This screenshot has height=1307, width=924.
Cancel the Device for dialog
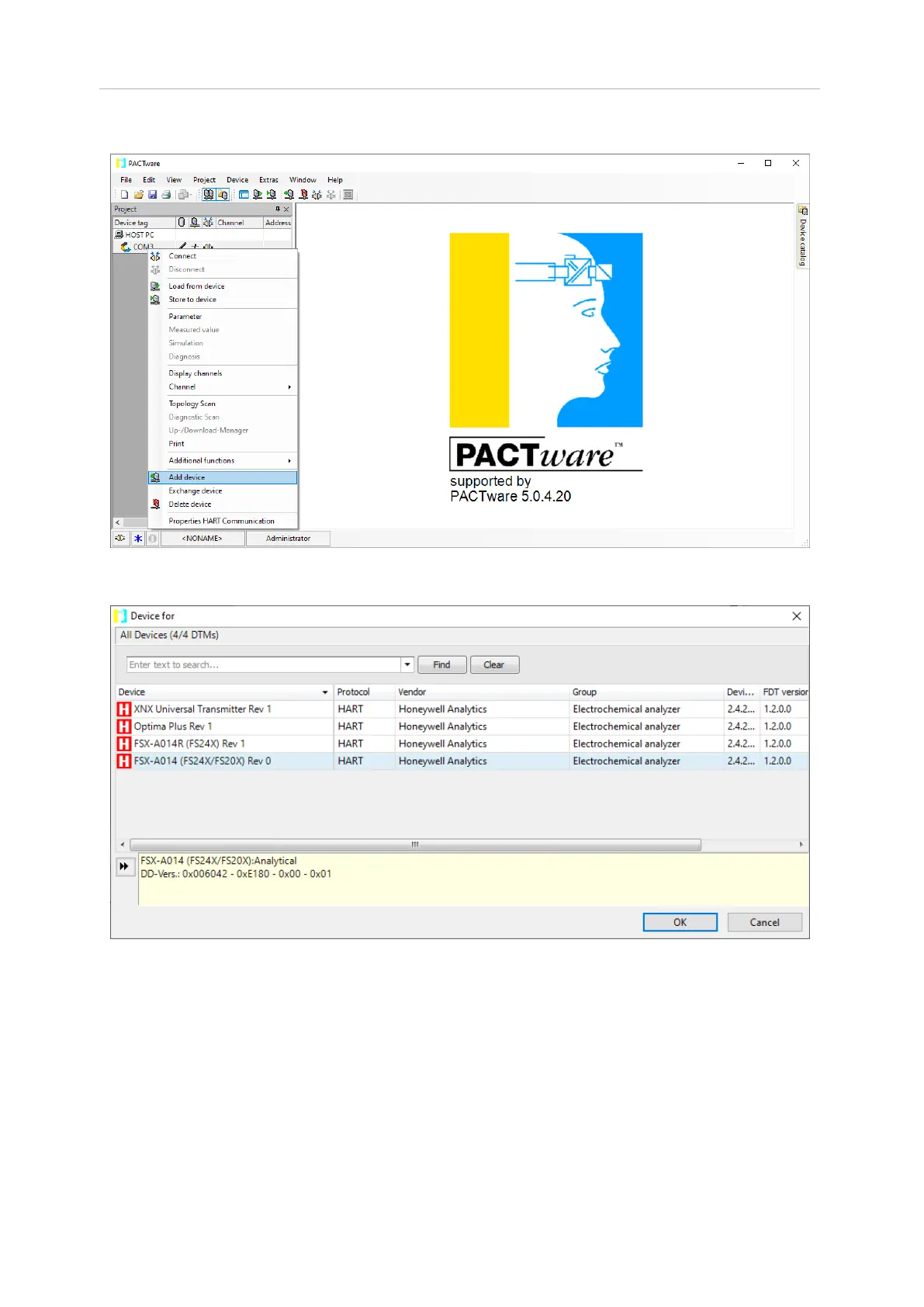coord(764,922)
